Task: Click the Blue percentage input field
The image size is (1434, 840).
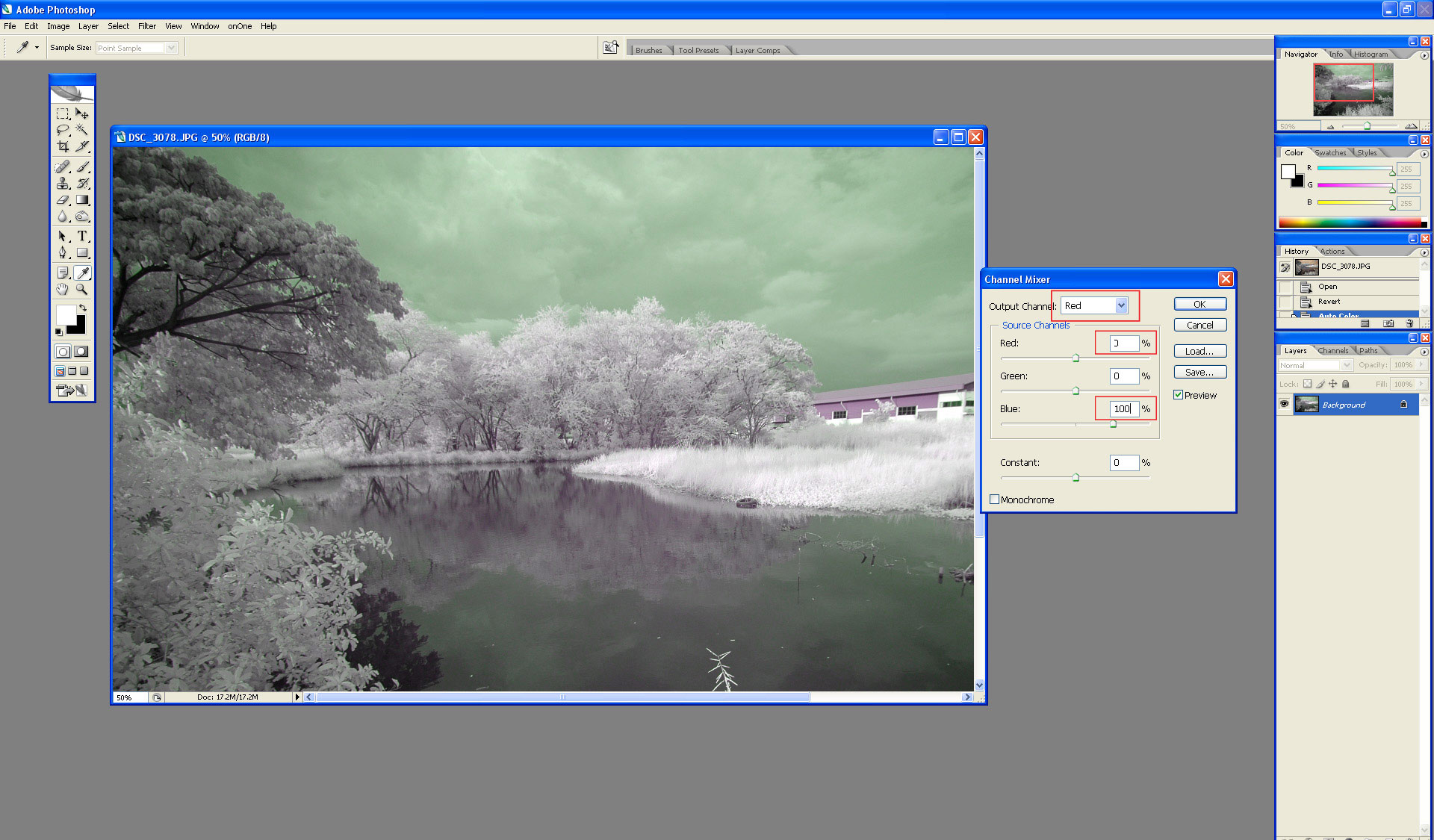Action: tap(1123, 408)
